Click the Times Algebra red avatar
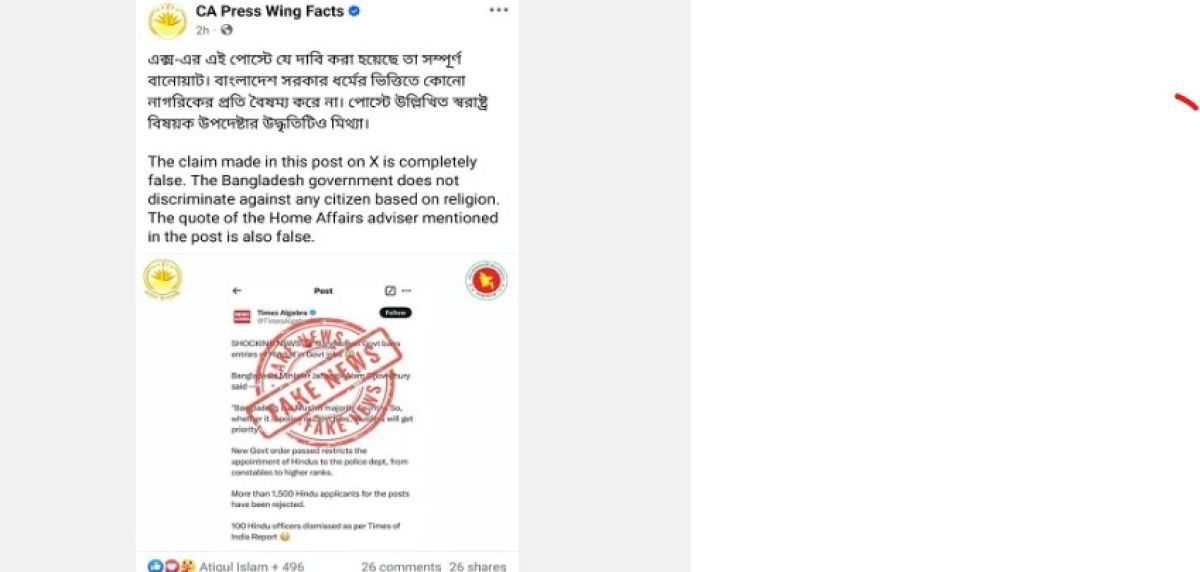 click(x=241, y=316)
